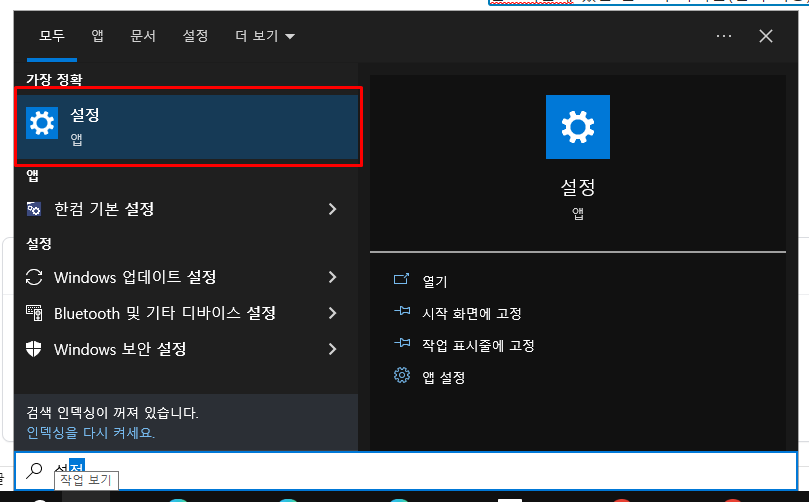Choose 시작 화면에 고정

coord(472,313)
